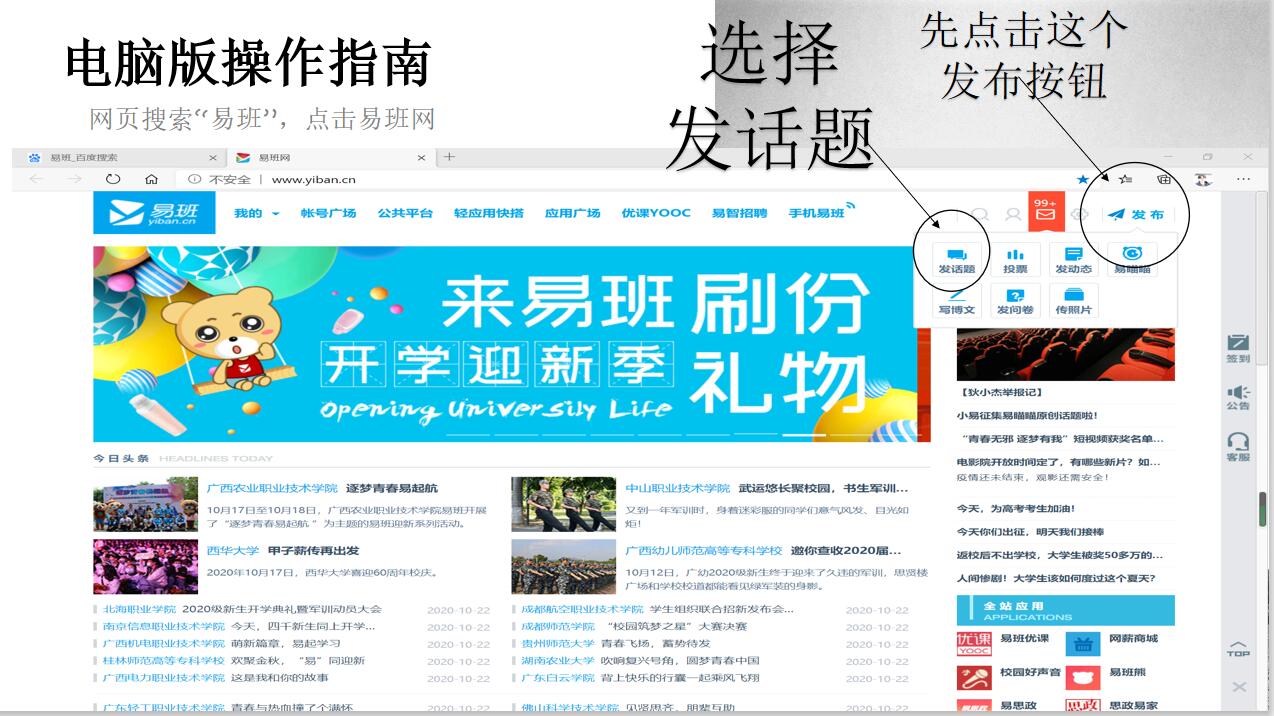Click the browser refresh icon
Image resolution: width=1274 pixels, height=716 pixels.
[x=113, y=179]
